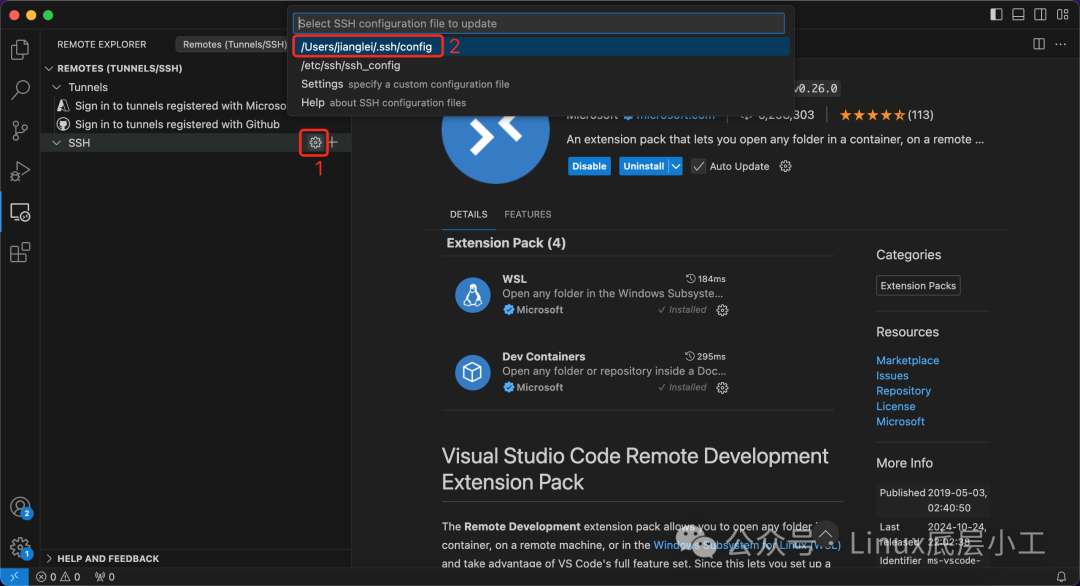
Task: Open the Accounts menu icon
Action: [x=20, y=507]
